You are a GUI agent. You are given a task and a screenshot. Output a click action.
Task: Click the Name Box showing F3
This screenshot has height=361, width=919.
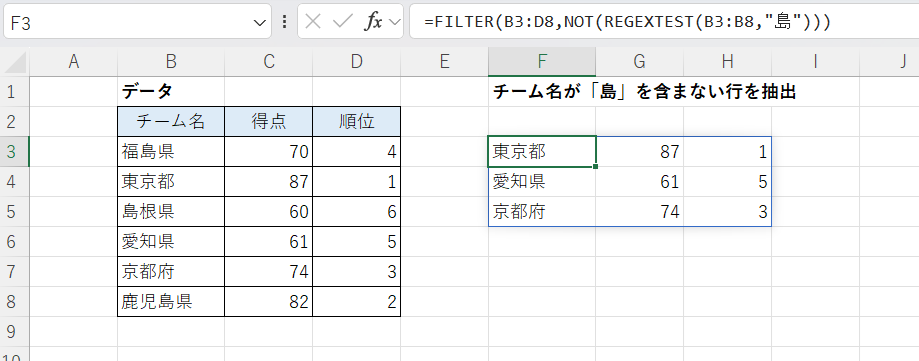tap(137, 22)
